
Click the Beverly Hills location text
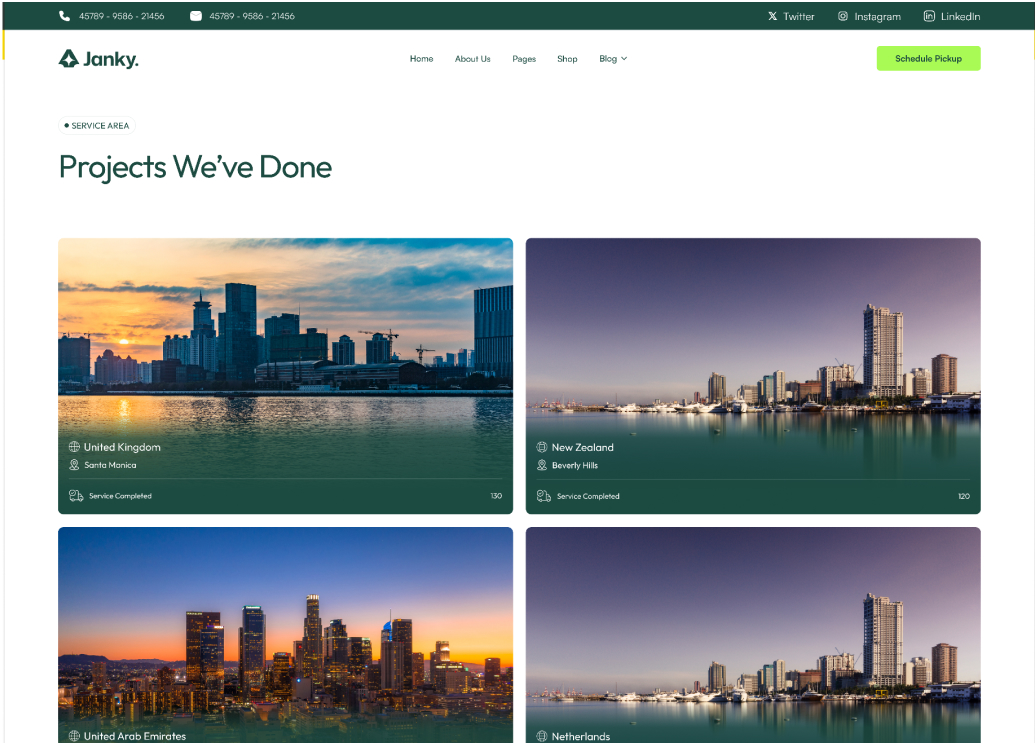click(x=575, y=465)
